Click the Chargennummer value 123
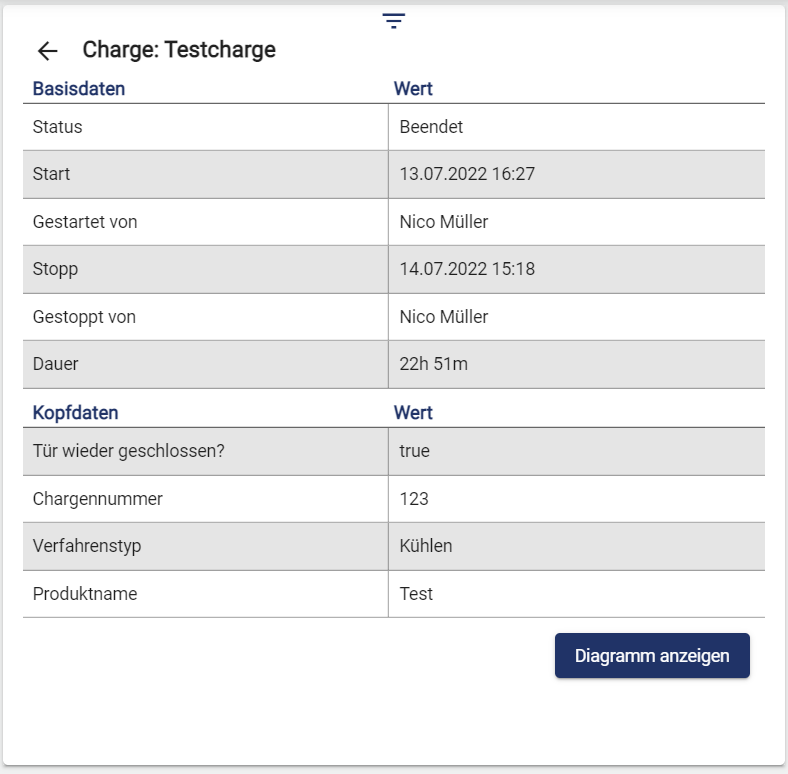 414,499
